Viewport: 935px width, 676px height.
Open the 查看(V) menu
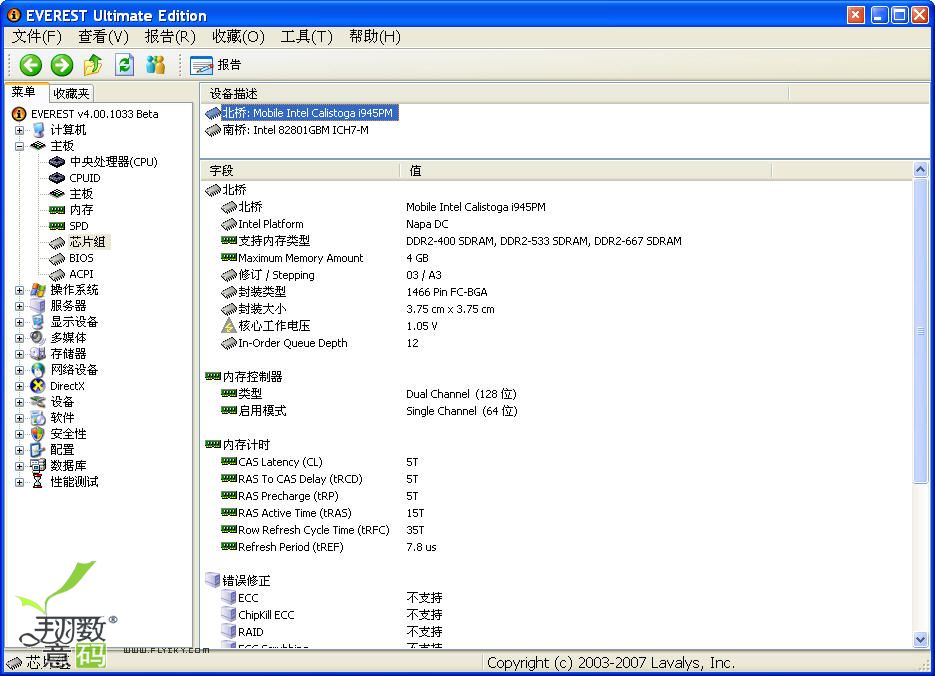(103, 37)
